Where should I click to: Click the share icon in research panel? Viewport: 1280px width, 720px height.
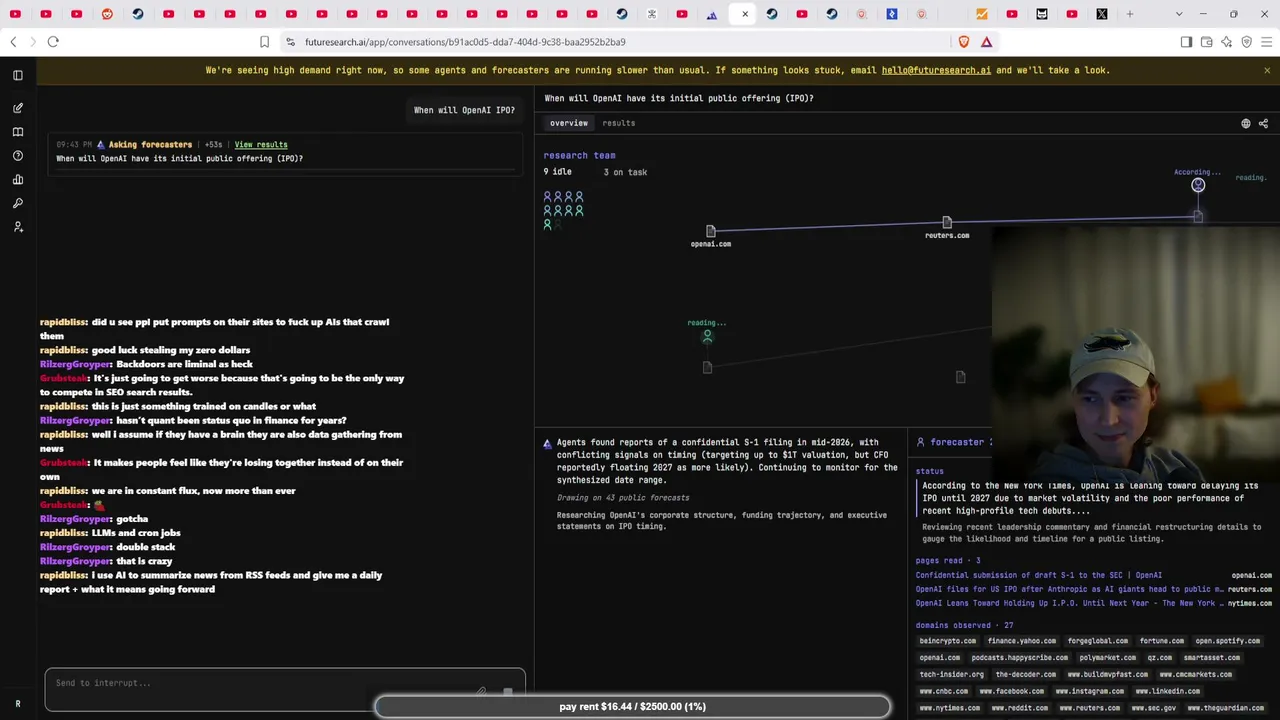pyautogui.click(x=1263, y=124)
